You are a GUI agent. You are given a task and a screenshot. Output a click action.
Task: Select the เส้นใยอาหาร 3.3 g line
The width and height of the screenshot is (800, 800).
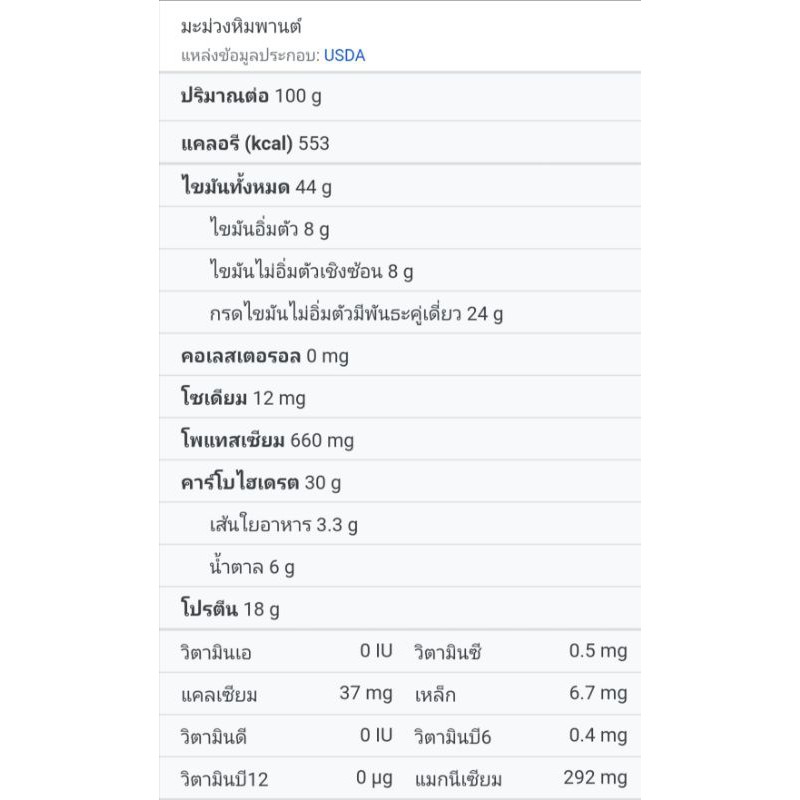tap(284, 525)
